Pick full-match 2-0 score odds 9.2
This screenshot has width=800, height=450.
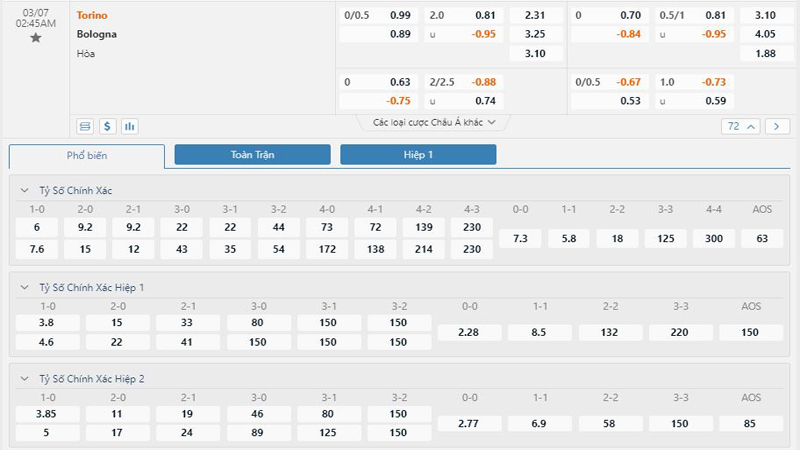click(x=85, y=227)
